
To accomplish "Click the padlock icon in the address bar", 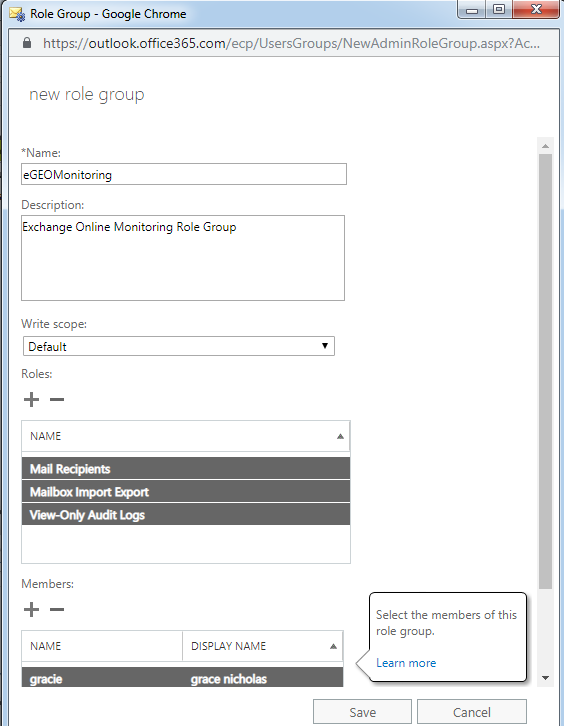I will pos(27,43).
